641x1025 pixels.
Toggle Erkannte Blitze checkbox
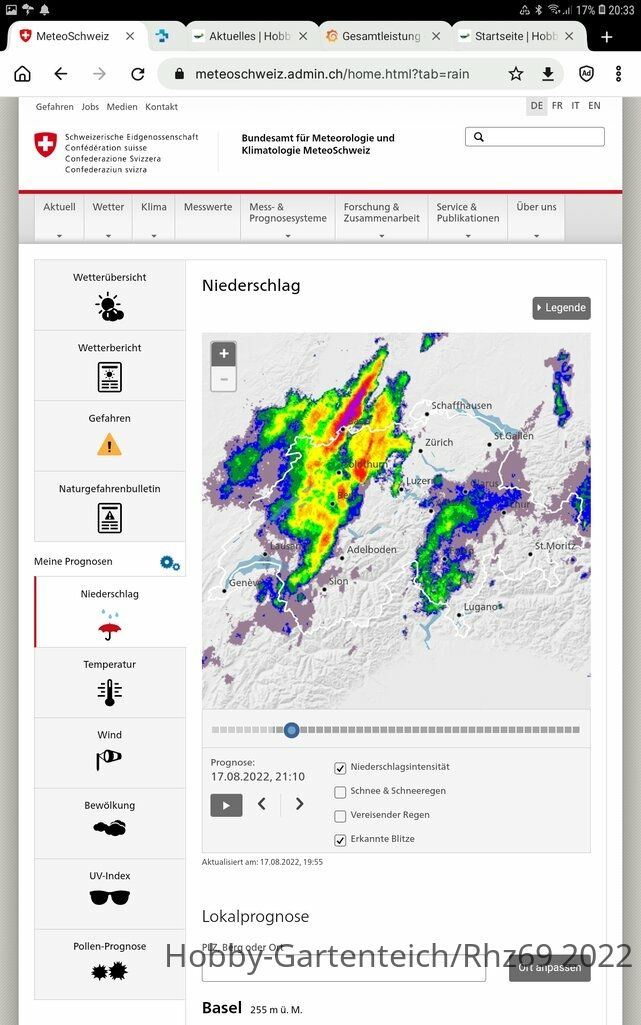click(x=340, y=841)
